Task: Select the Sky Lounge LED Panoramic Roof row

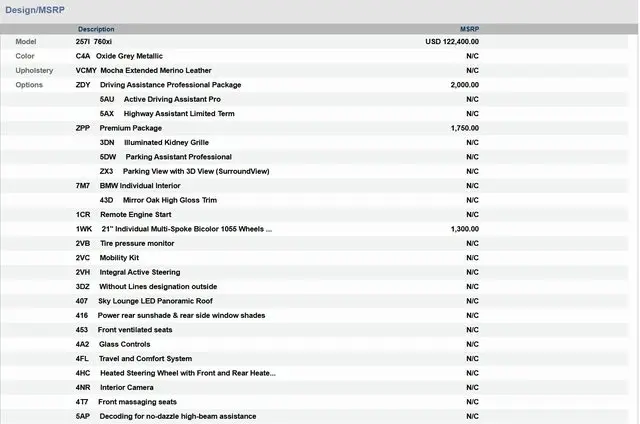Action: [158, 301]
